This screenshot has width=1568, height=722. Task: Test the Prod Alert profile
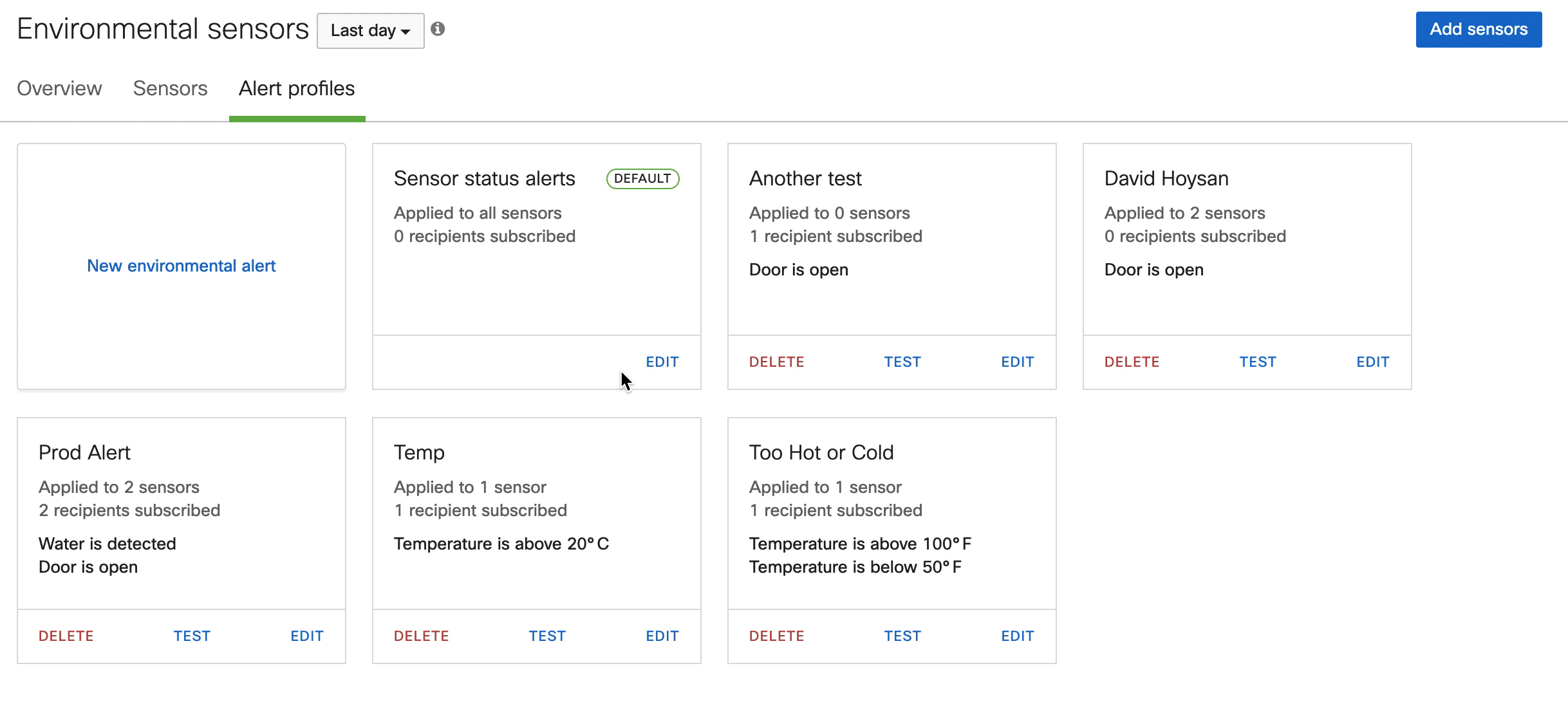(x=191, y=635)
